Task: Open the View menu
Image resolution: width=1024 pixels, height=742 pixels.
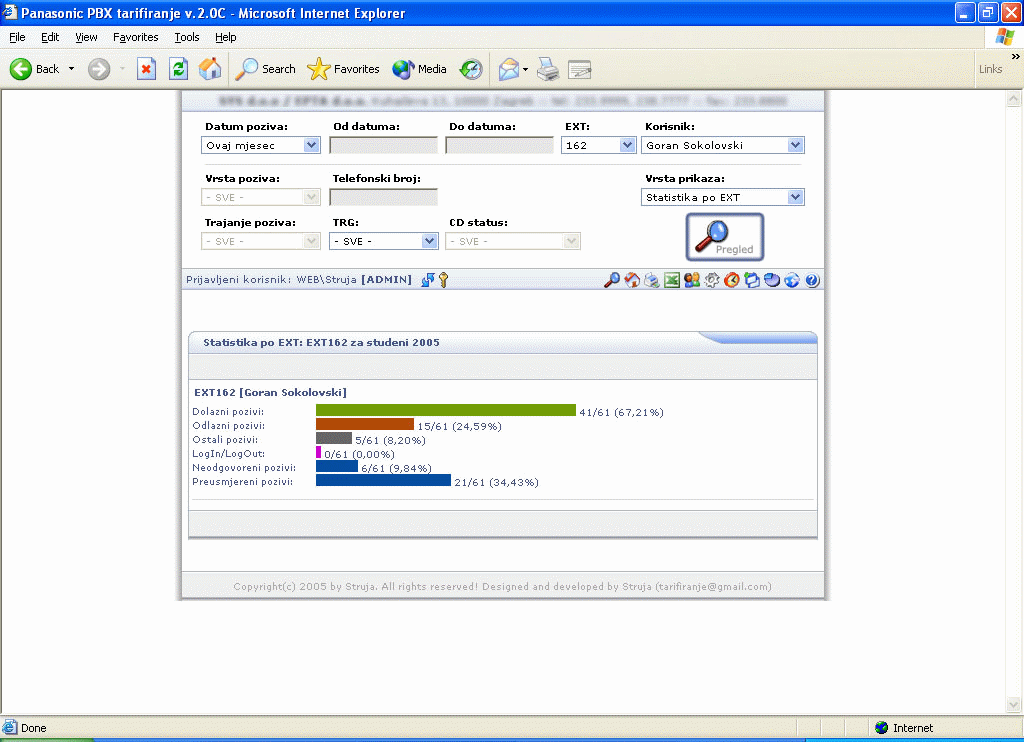Action: [86, 37]
